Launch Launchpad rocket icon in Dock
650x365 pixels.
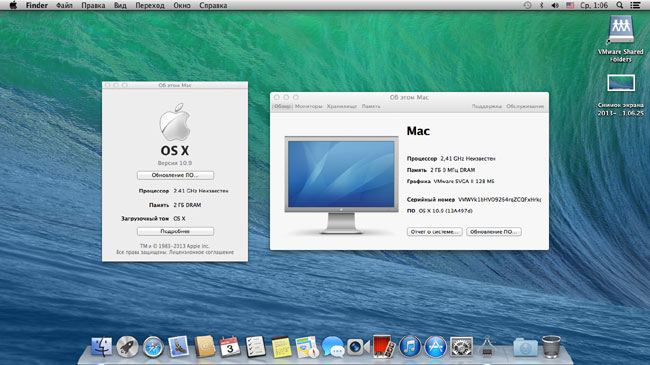[127, 347]
